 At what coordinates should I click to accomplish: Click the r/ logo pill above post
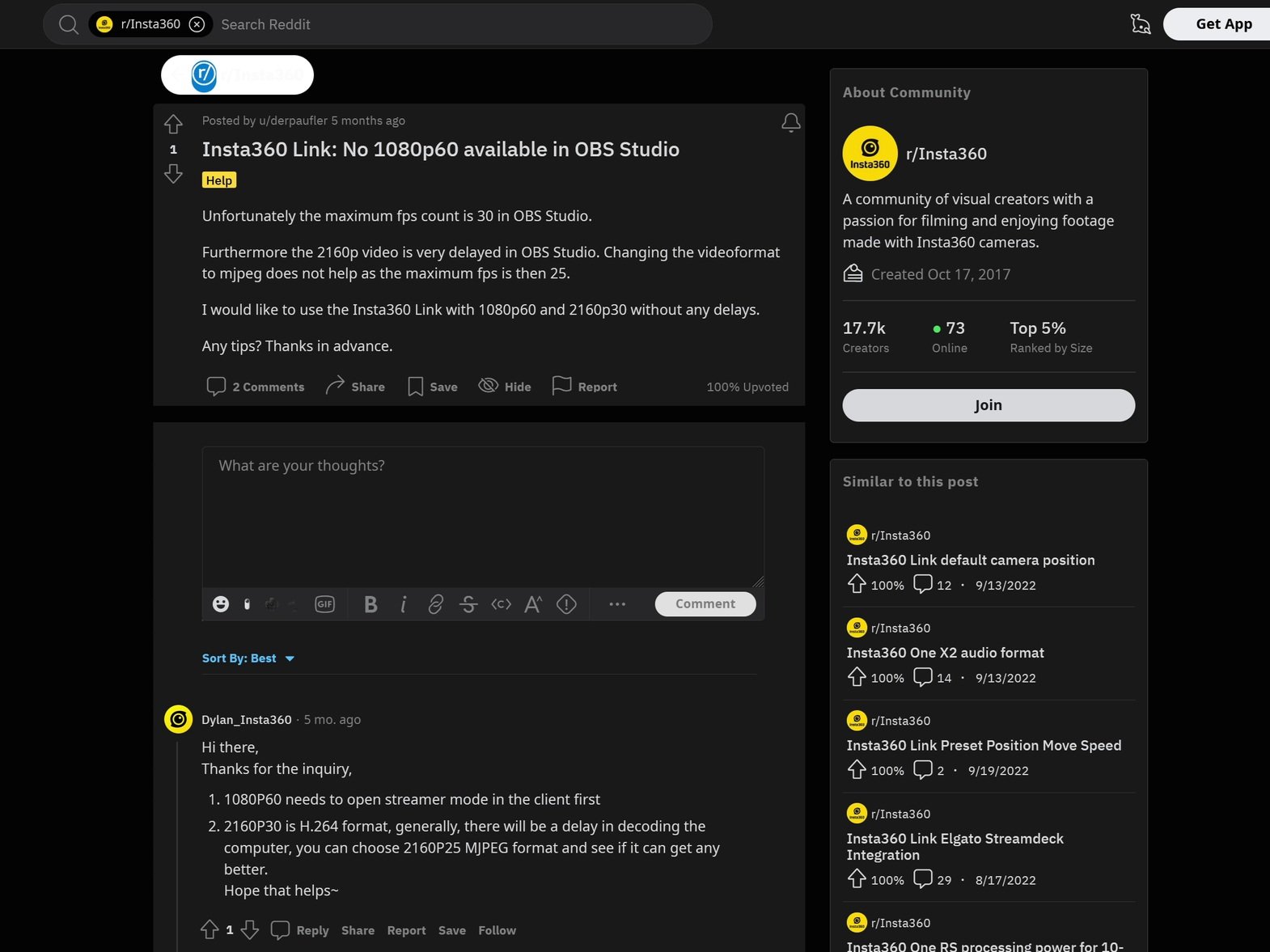pyautogui.click(x=237, y=75)
